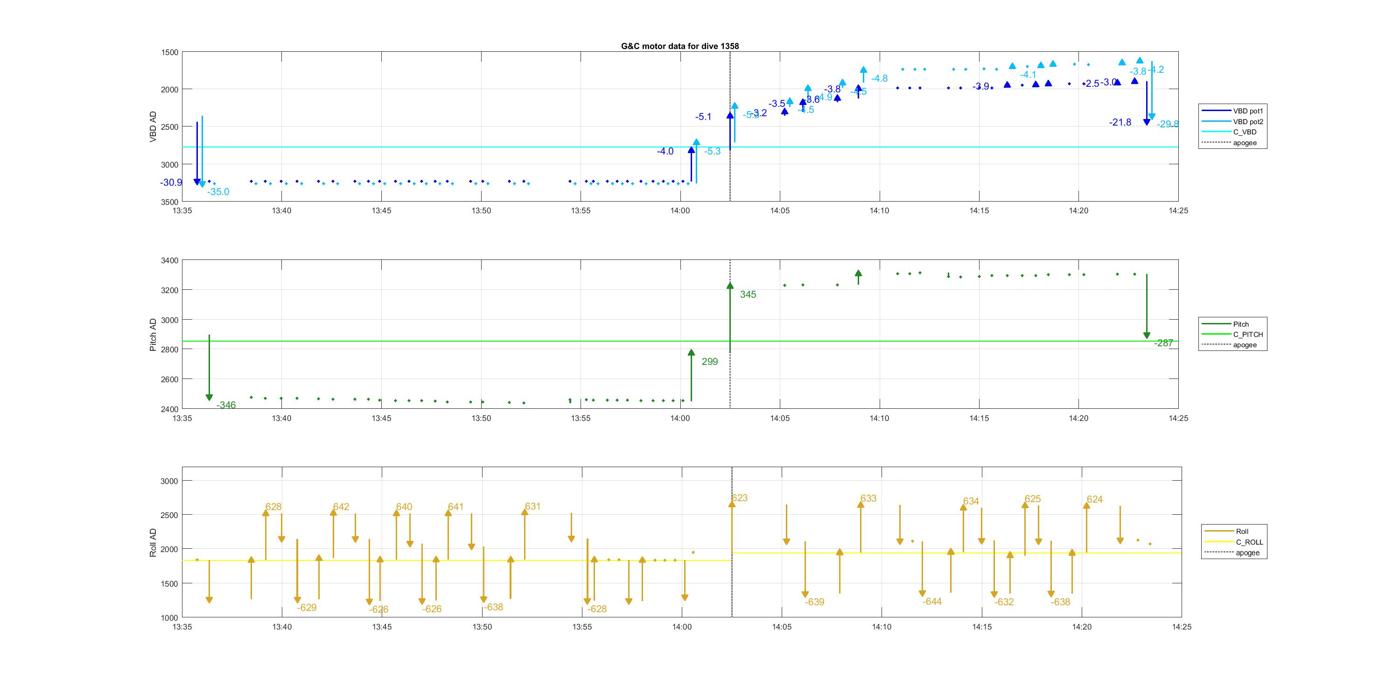Click the -30.9 VBD data label
The width and height of the screenshot is (1400, 693).
(x=171, y=183)
